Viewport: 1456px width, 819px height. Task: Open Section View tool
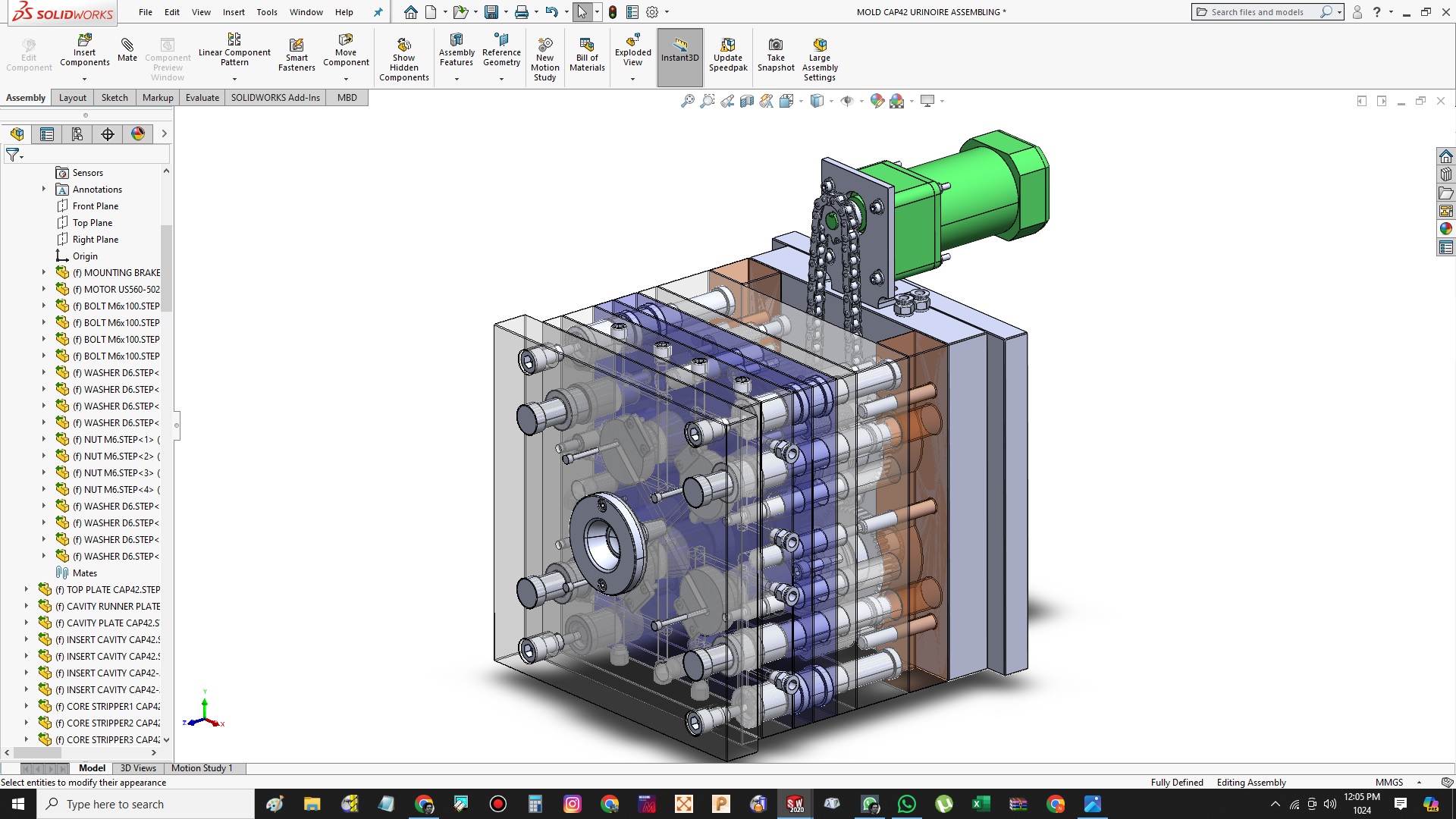coord(747,101)
